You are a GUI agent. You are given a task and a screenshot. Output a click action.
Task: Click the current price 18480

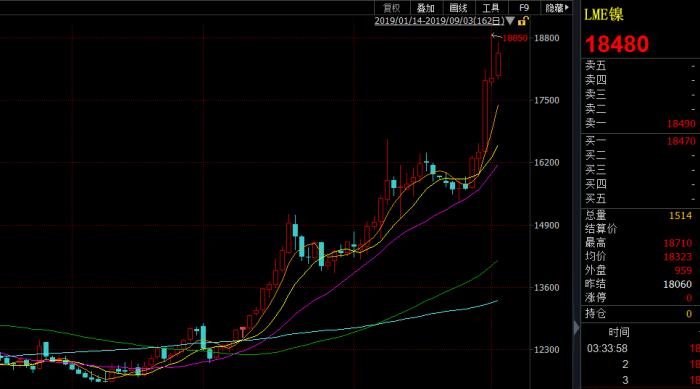pos(617,44)
